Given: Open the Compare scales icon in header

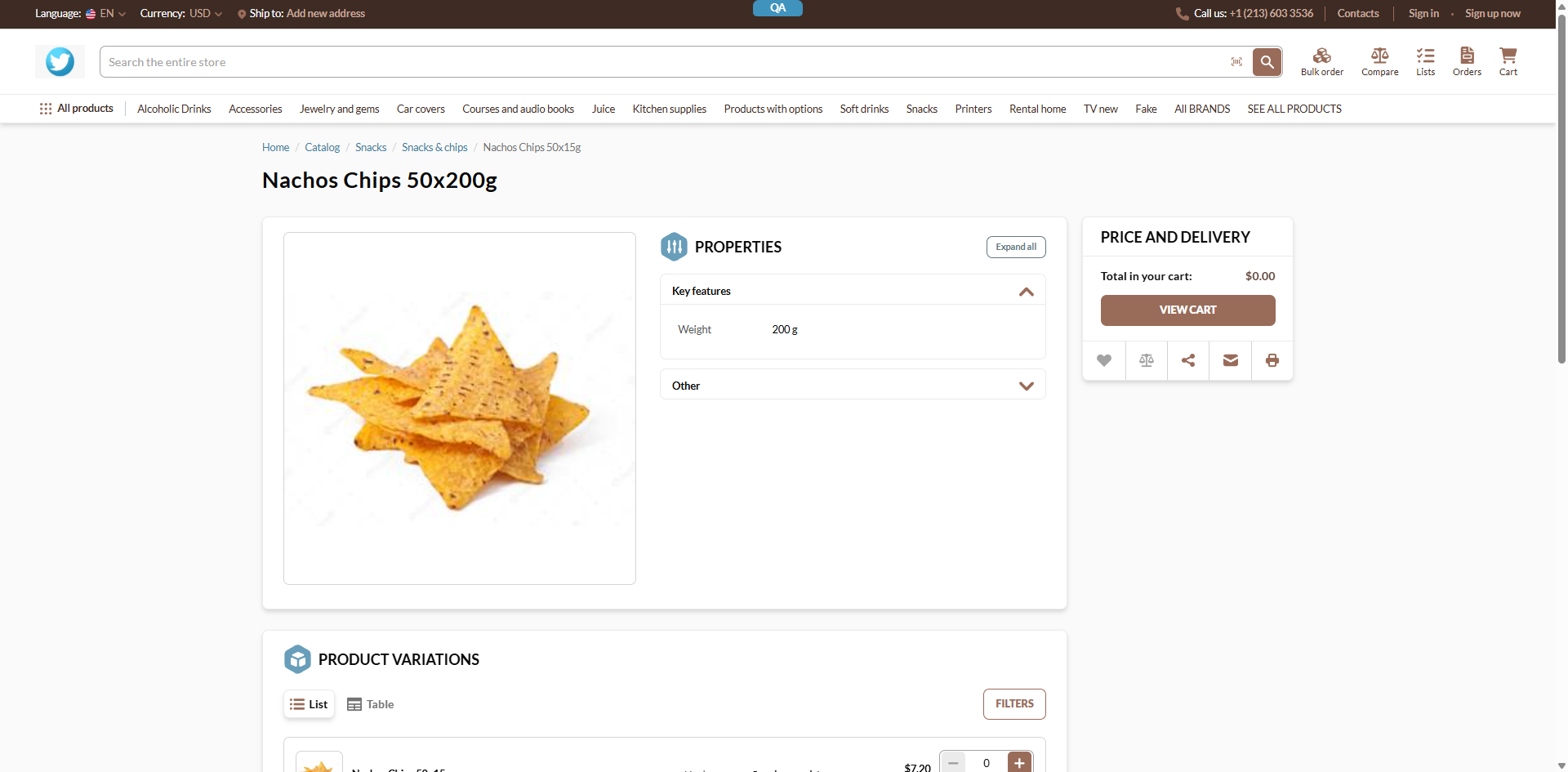Looking at the screenshot, I should coord(1380,62).
